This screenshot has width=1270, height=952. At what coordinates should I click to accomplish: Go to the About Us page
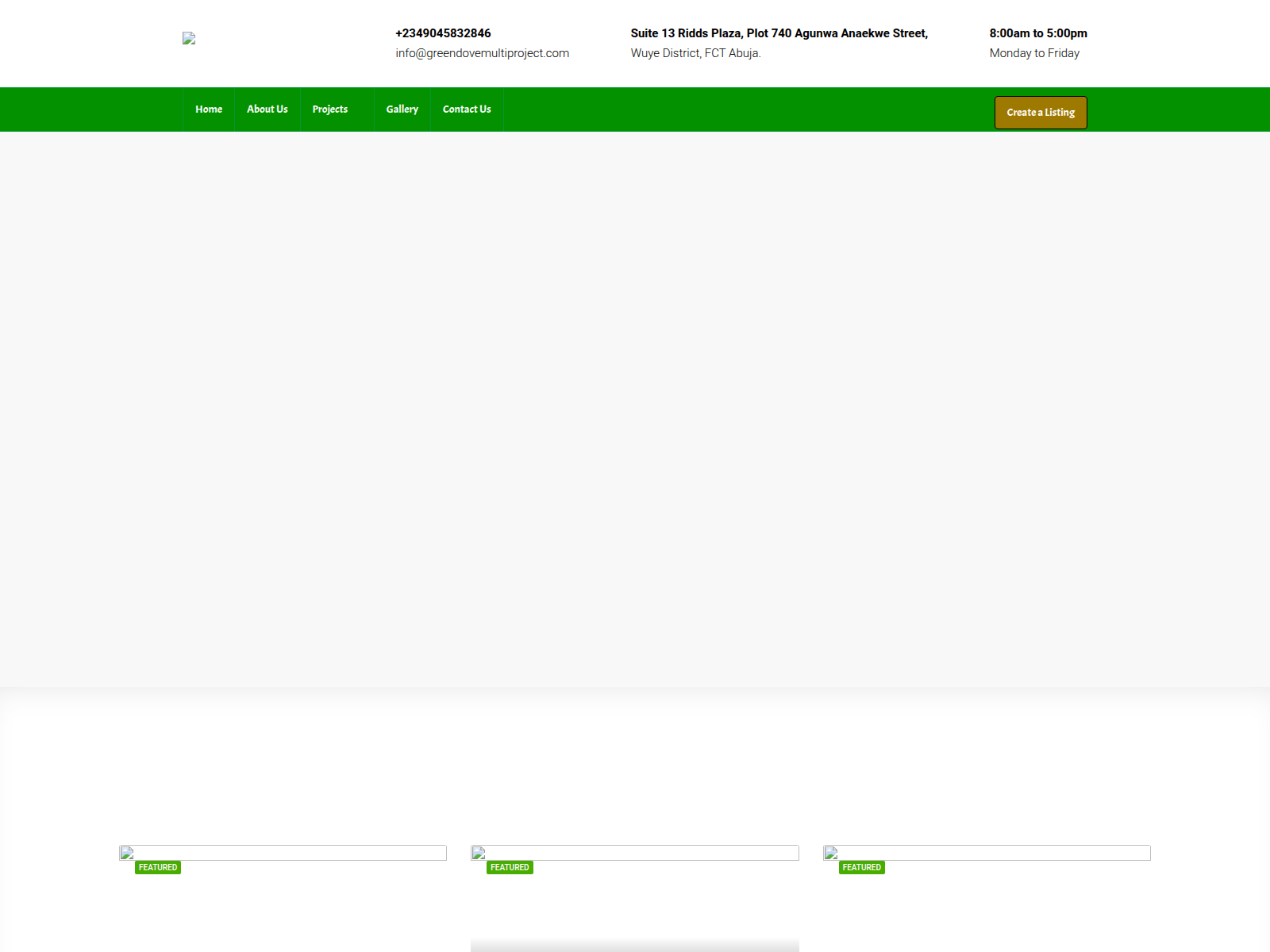[267, 109]
